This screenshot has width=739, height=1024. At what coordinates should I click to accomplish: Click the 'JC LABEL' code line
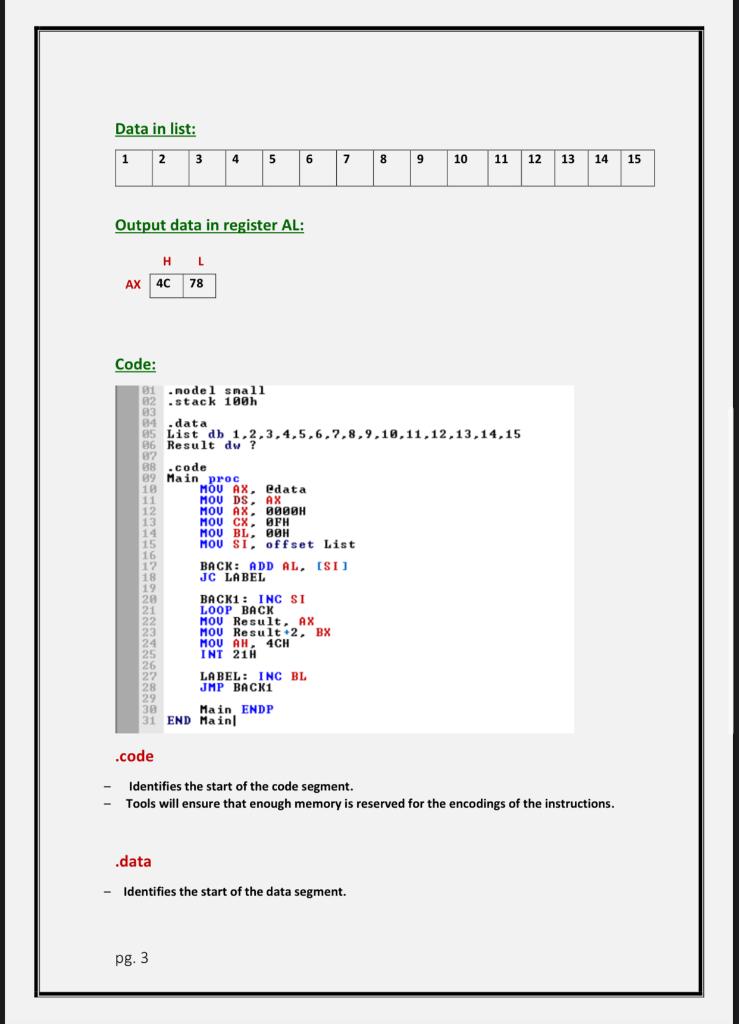(x=232, y=577)
